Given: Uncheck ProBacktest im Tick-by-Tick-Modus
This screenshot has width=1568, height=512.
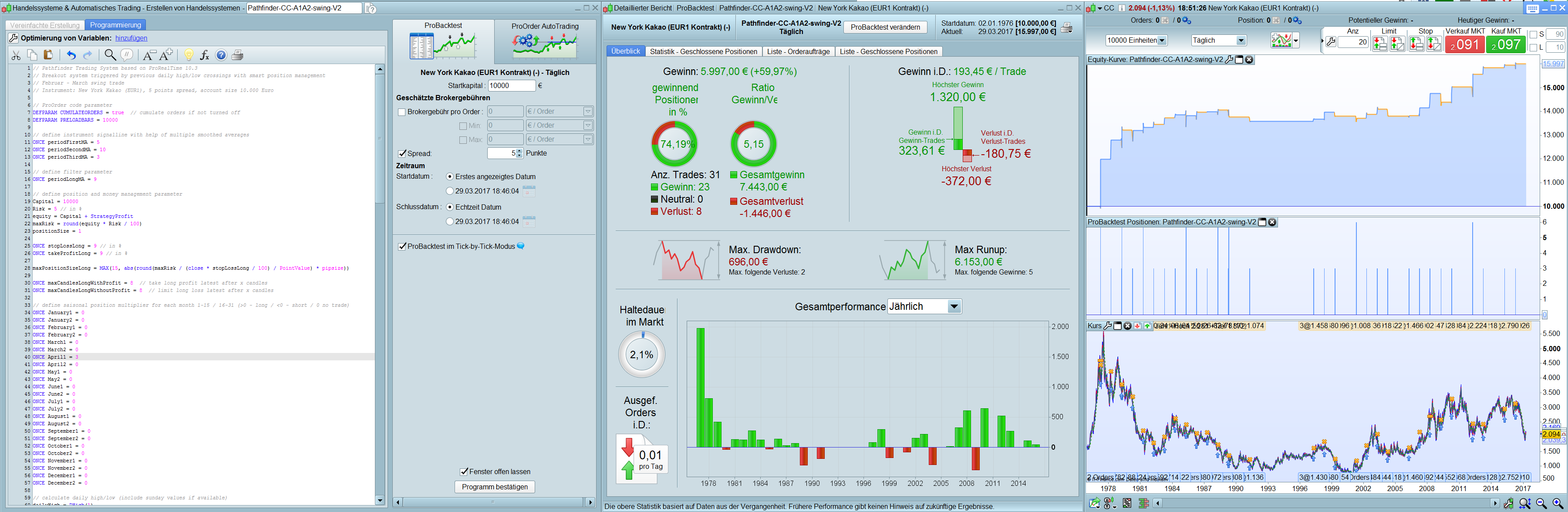Looking at the screenshot, I should point(402,247).
